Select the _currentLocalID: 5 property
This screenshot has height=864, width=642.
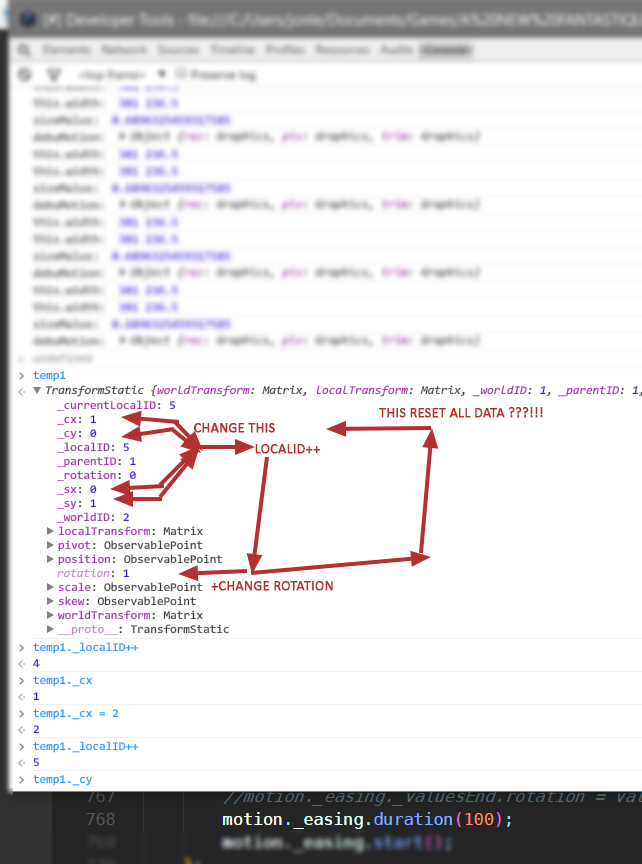[116, 406]
